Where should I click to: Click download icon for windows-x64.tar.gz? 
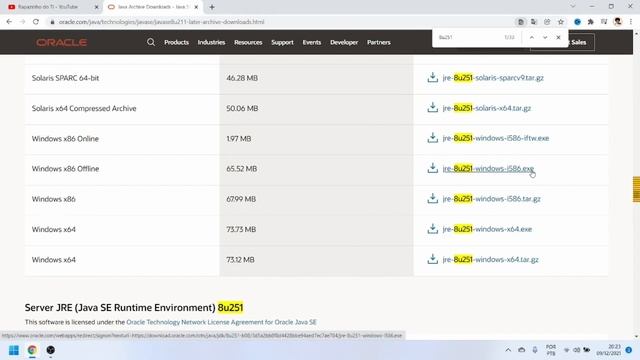point(433,259)
